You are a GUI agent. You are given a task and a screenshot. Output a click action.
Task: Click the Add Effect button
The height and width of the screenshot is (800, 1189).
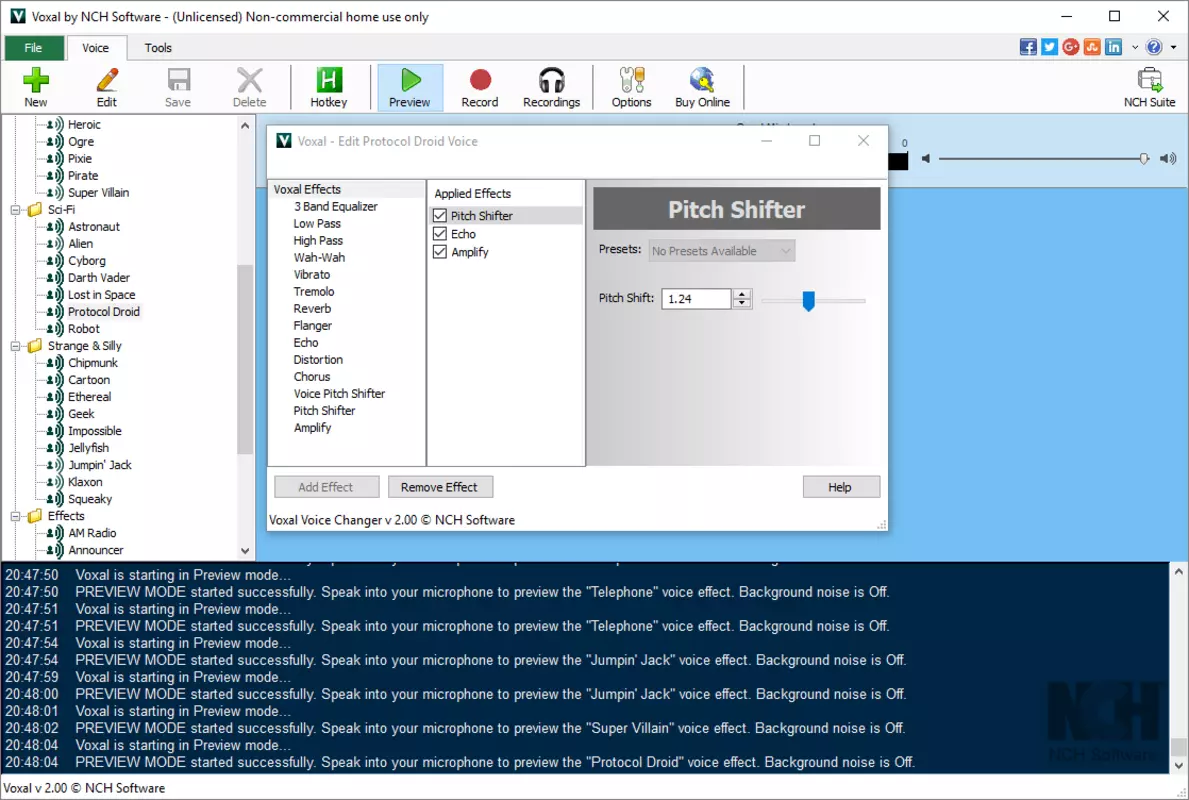[x=326, y=487]
